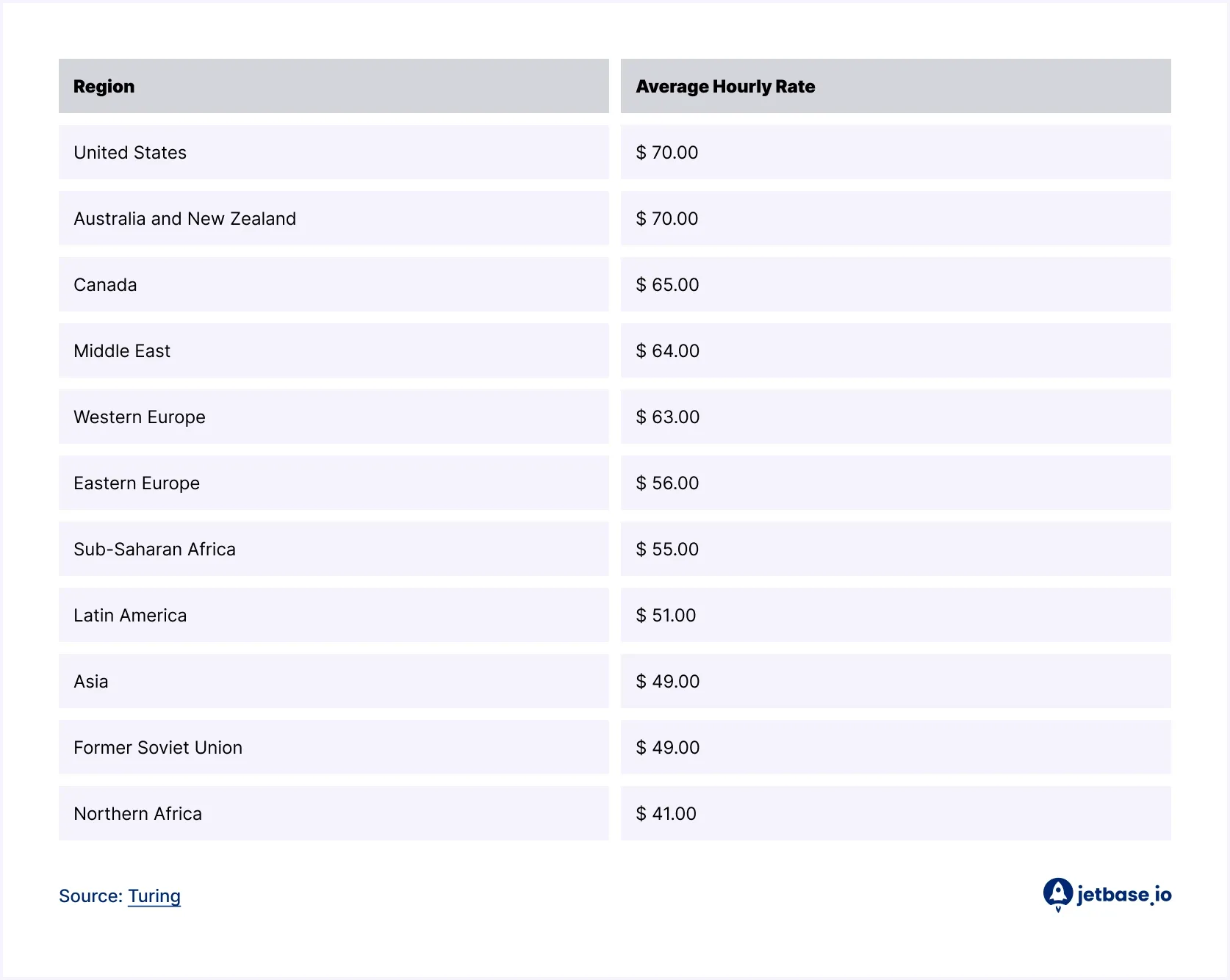The width and height of the screenshot is (1230, 980).
Task: Select the Average Hourly Rate header
Action: [725, 87]
